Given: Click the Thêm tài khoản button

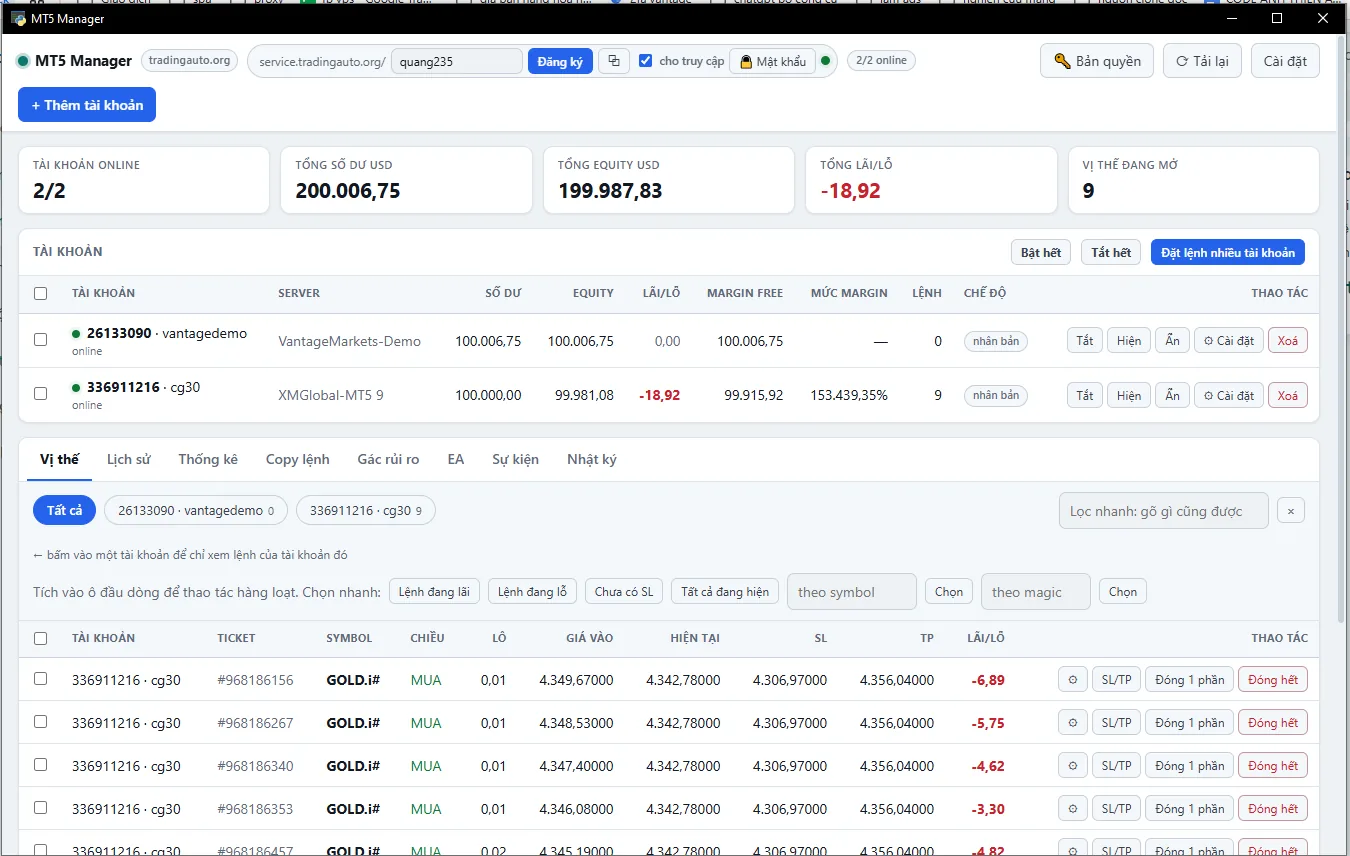Looking at the screenshot, I should pyautogui.click(x=87, y=105).
